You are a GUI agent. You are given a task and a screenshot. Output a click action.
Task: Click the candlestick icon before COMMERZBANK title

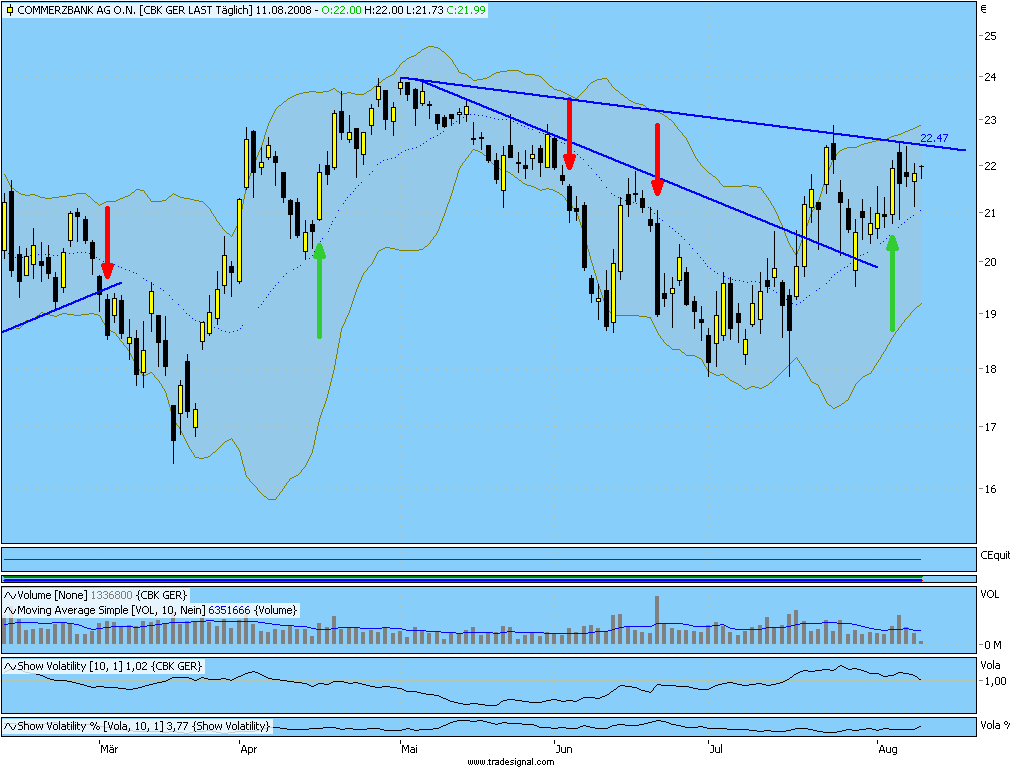9,10
